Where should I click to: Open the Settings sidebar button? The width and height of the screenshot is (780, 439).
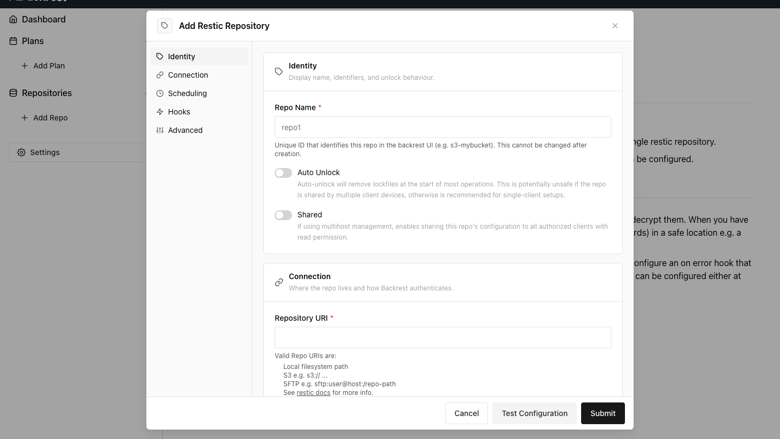(x=80, y=152)
